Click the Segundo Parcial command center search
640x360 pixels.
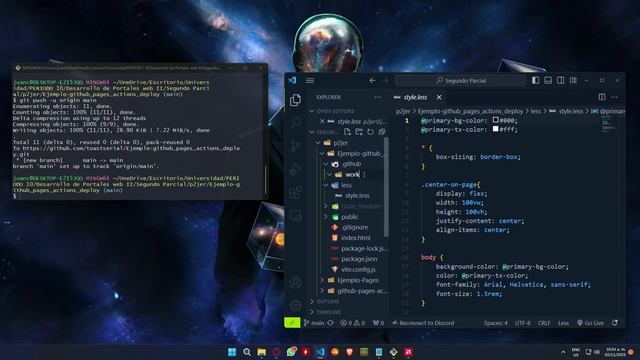pyautogui.click(x=461, y=80)
